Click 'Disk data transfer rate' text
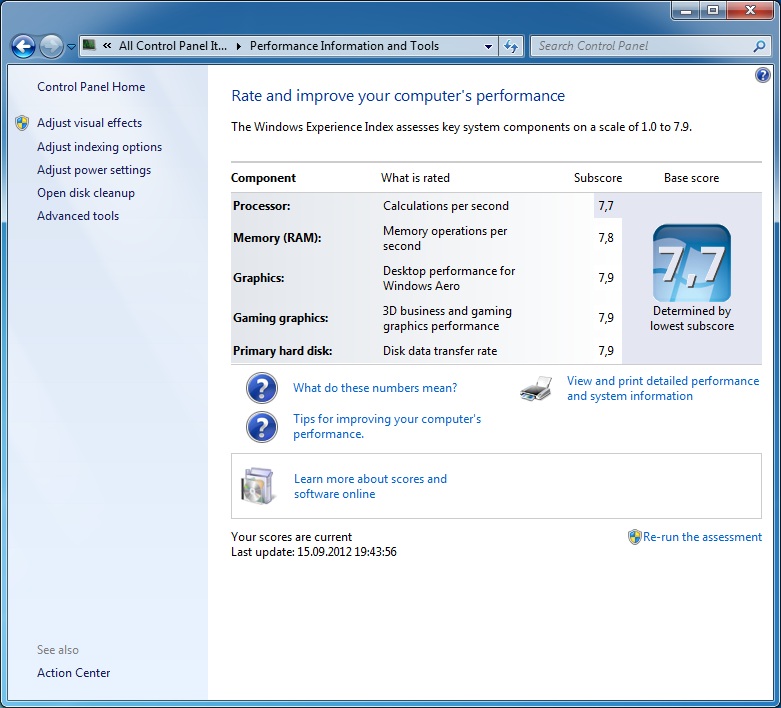The width and height of the screenshot is (781, 708). (x=440, y=351)
